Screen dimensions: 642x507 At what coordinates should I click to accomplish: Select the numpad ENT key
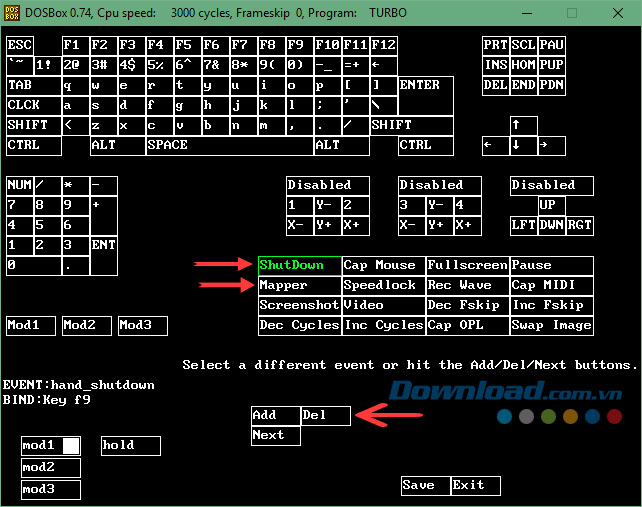[x=104, y=256]
